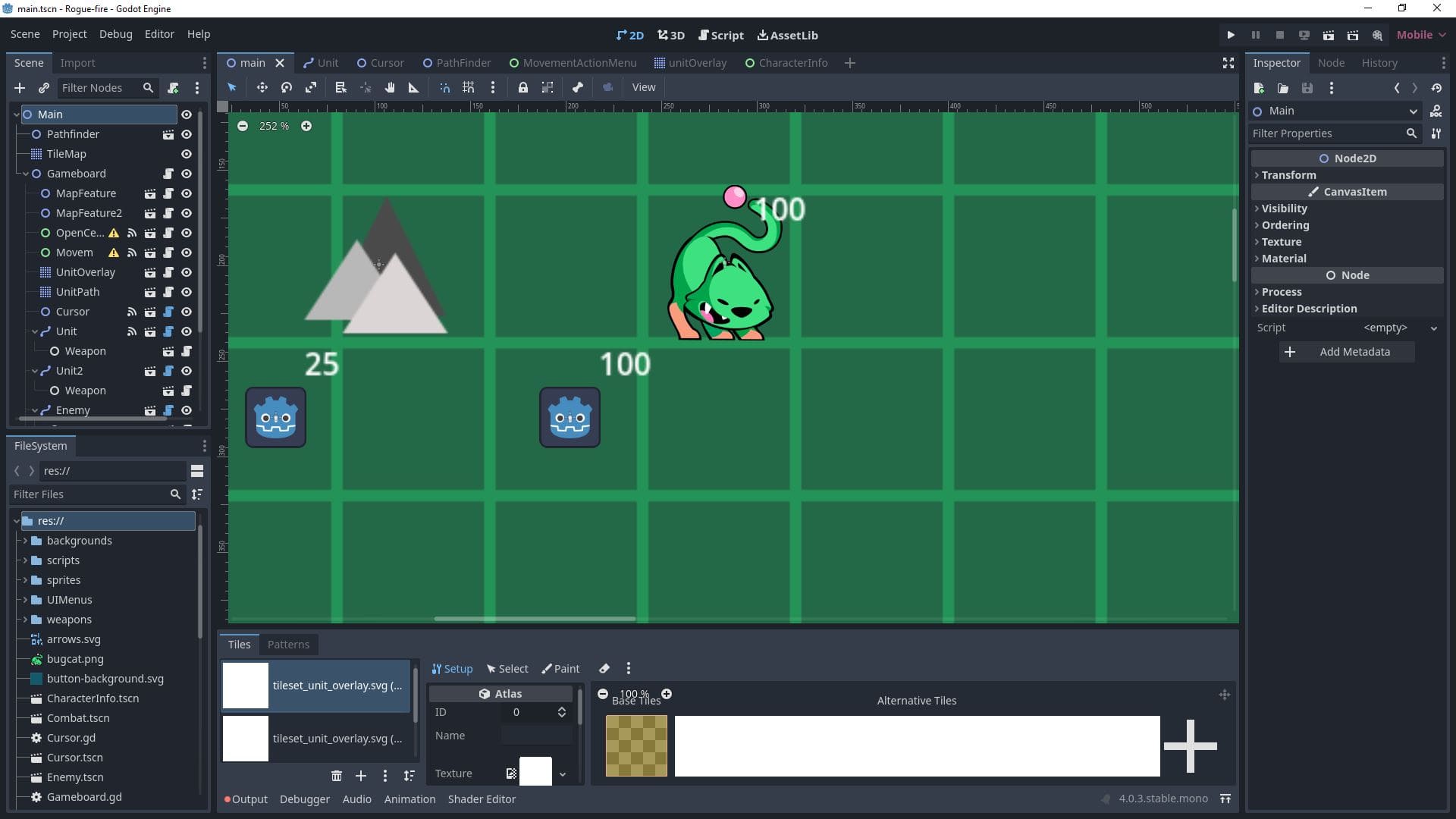Activate the Pan tool
Viewport: 1456px width, 819px height.
(390, 87)
